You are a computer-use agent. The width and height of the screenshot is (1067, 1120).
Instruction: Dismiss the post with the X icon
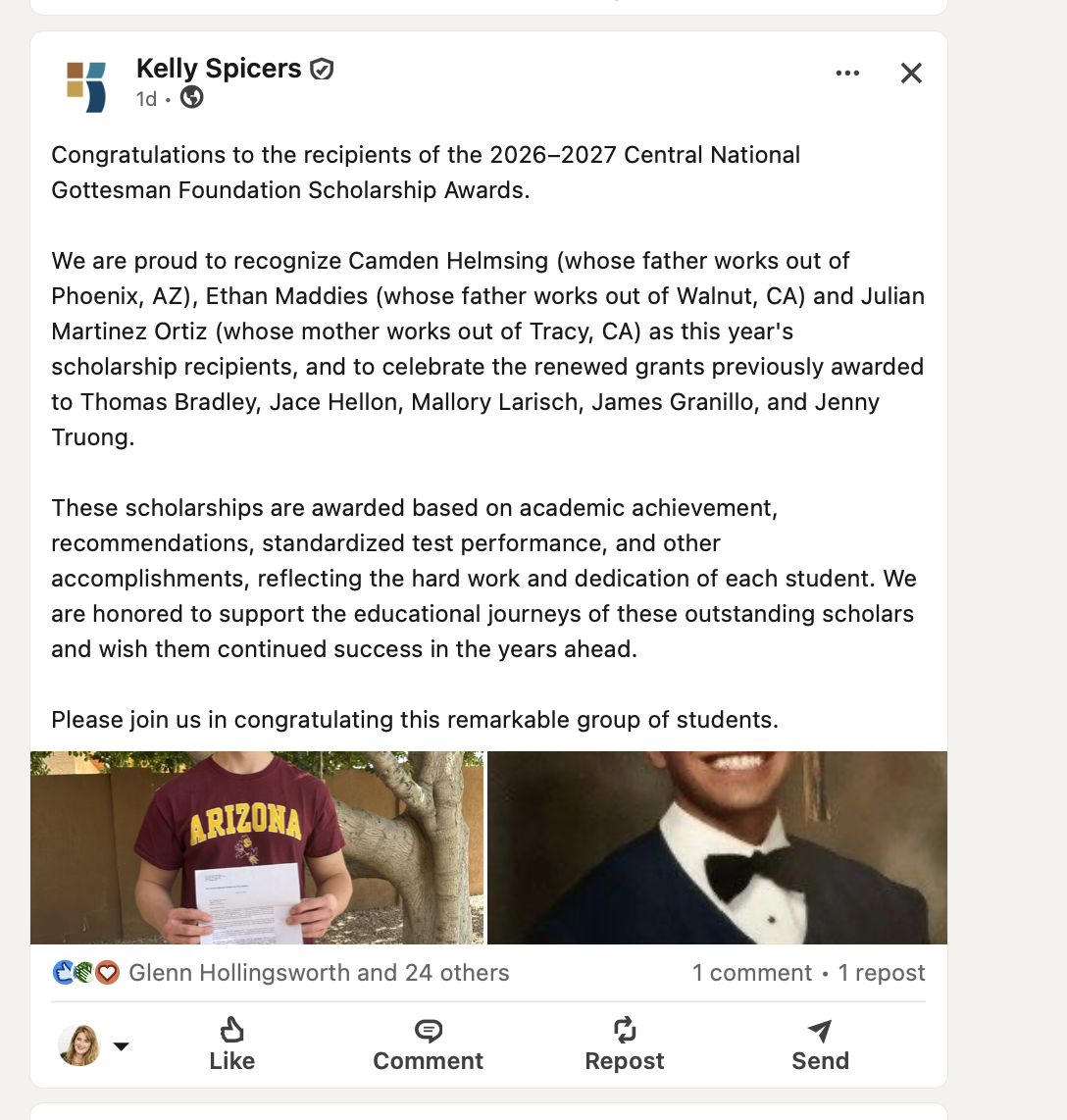[x=911, y=73]
